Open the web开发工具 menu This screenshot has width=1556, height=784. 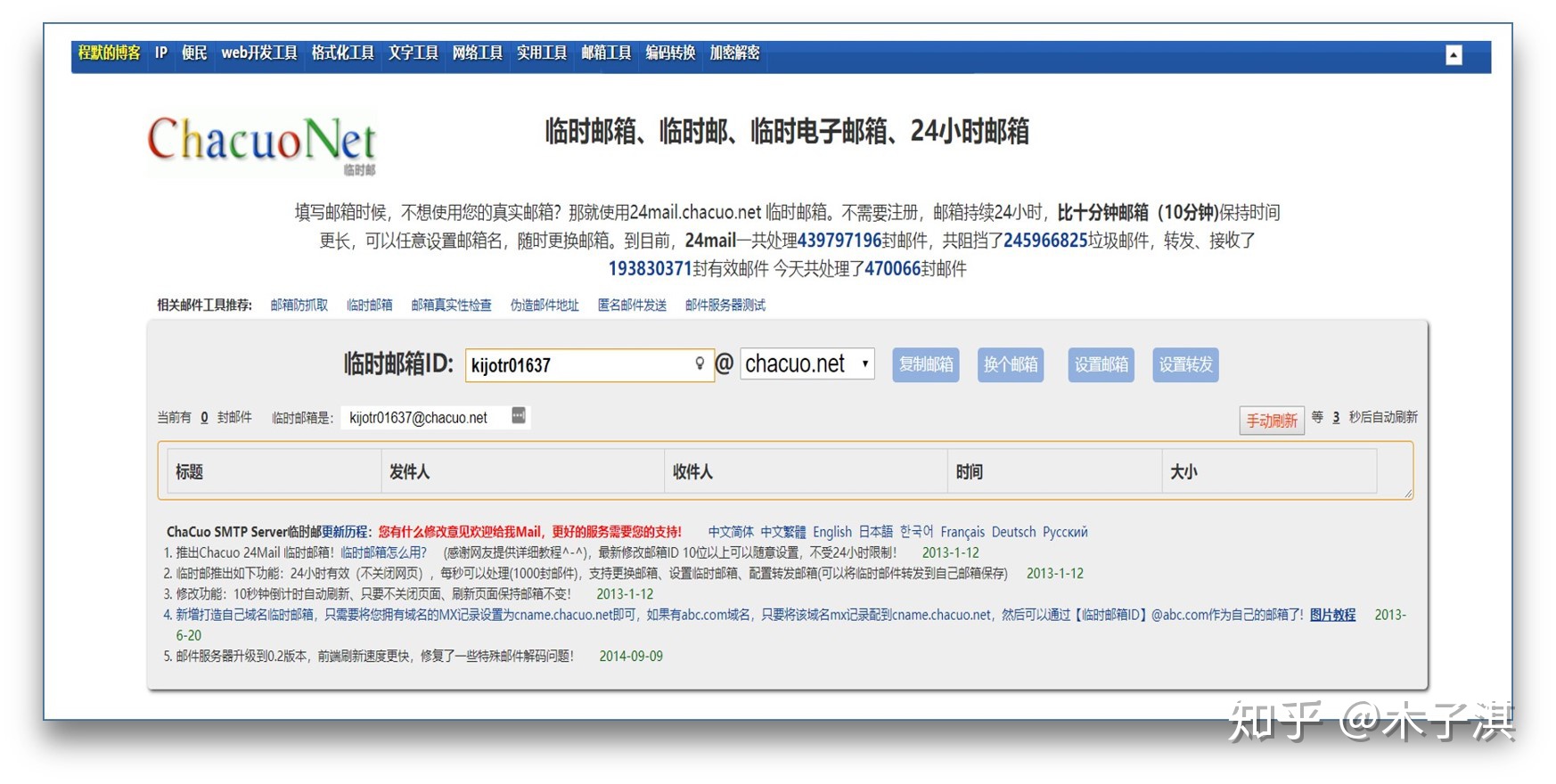[x=259, y=53]
